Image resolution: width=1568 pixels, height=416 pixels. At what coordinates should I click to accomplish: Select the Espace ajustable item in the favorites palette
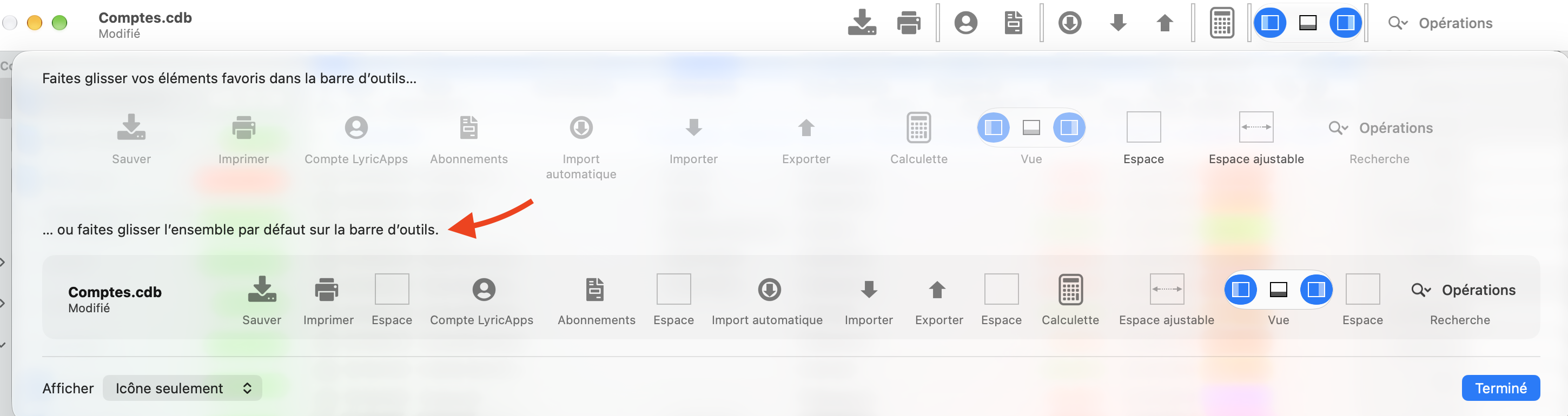[1256, 139]
